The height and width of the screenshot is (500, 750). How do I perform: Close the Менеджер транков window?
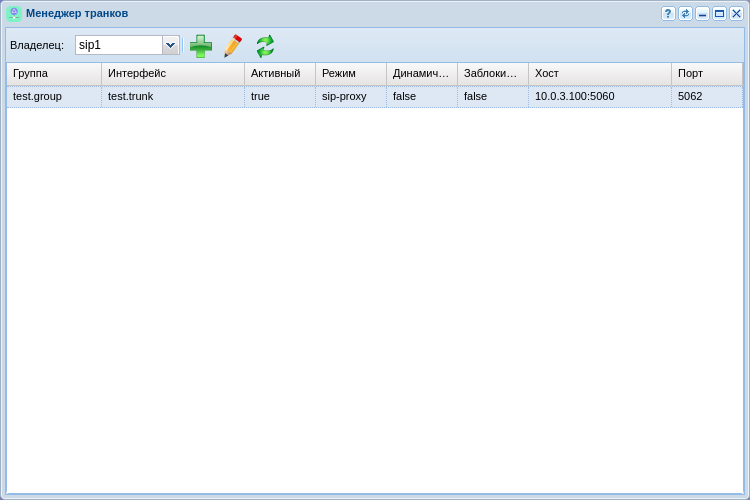pyautogui.click(x=736, y=13)
